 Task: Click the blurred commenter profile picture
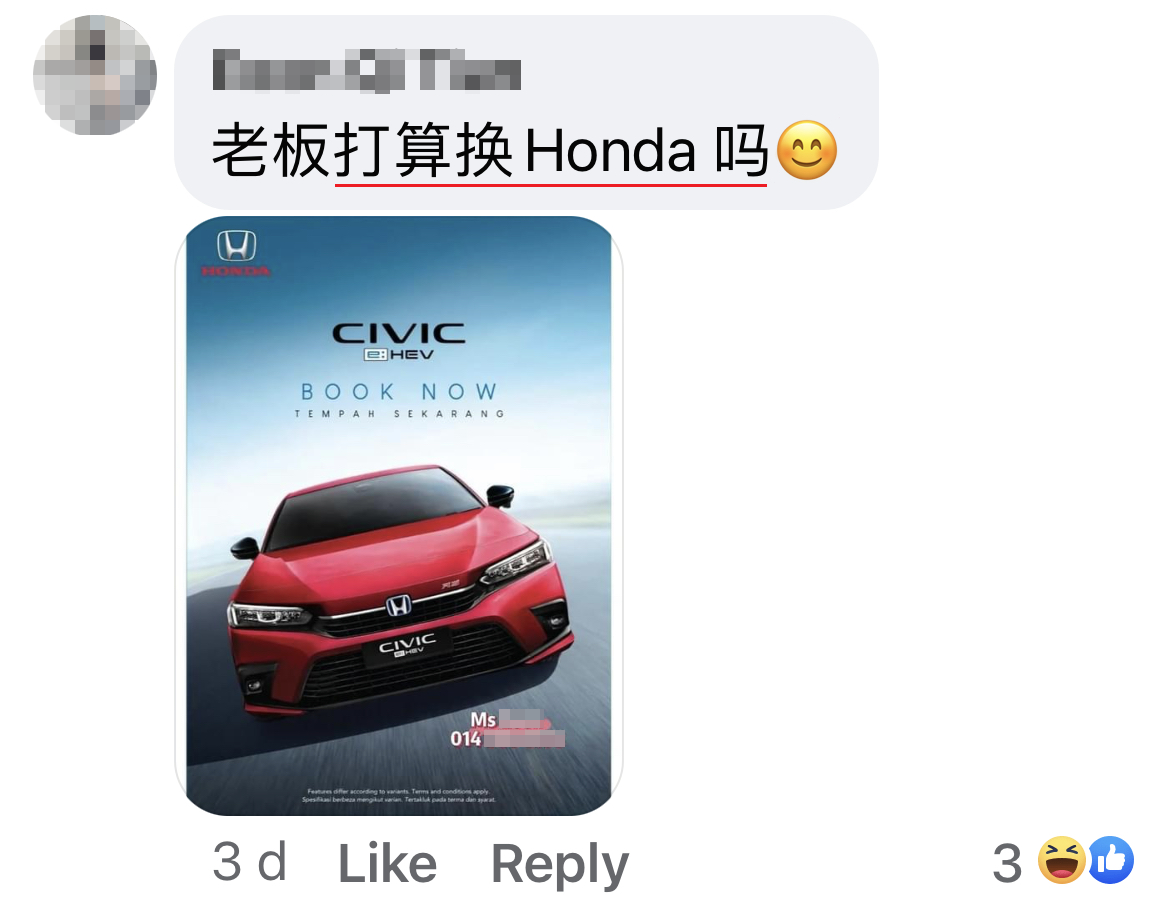pos(95,75)
